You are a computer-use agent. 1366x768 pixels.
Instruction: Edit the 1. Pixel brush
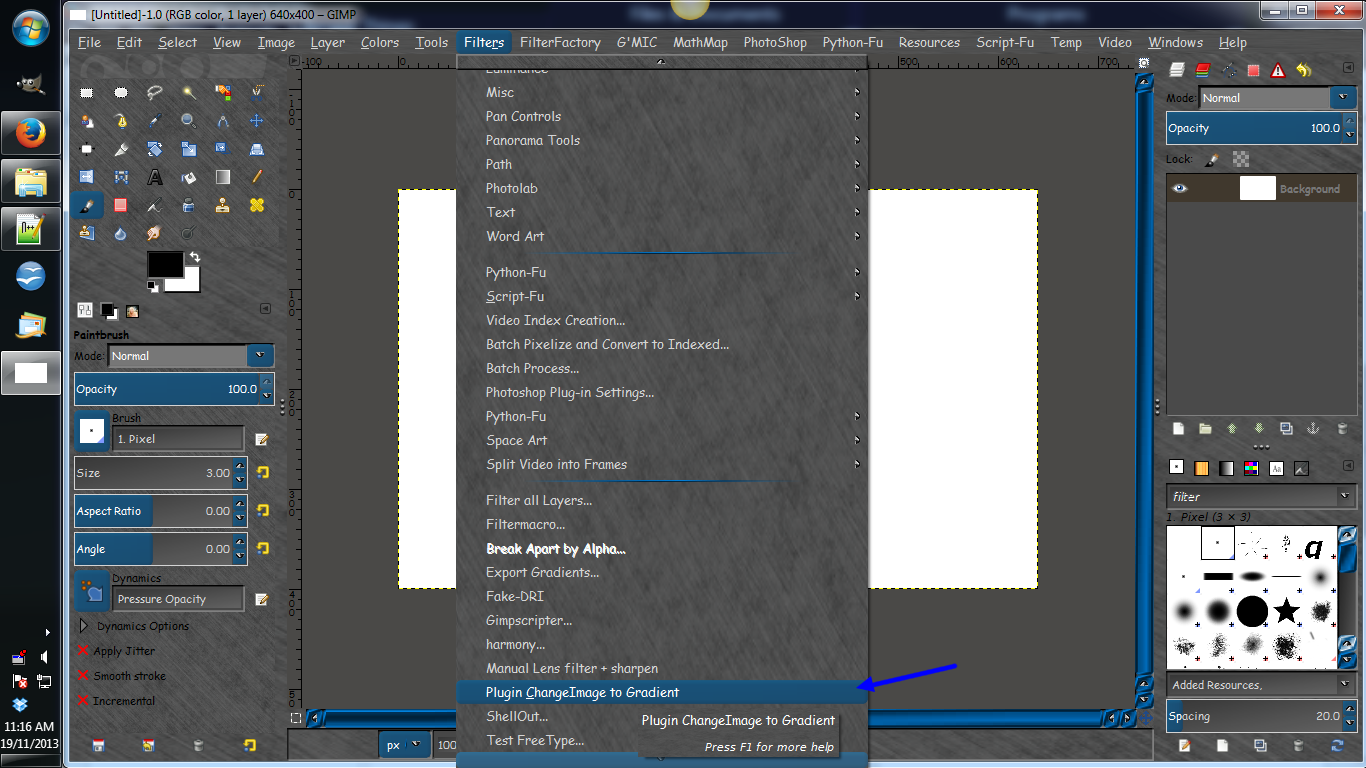[262, 439]
